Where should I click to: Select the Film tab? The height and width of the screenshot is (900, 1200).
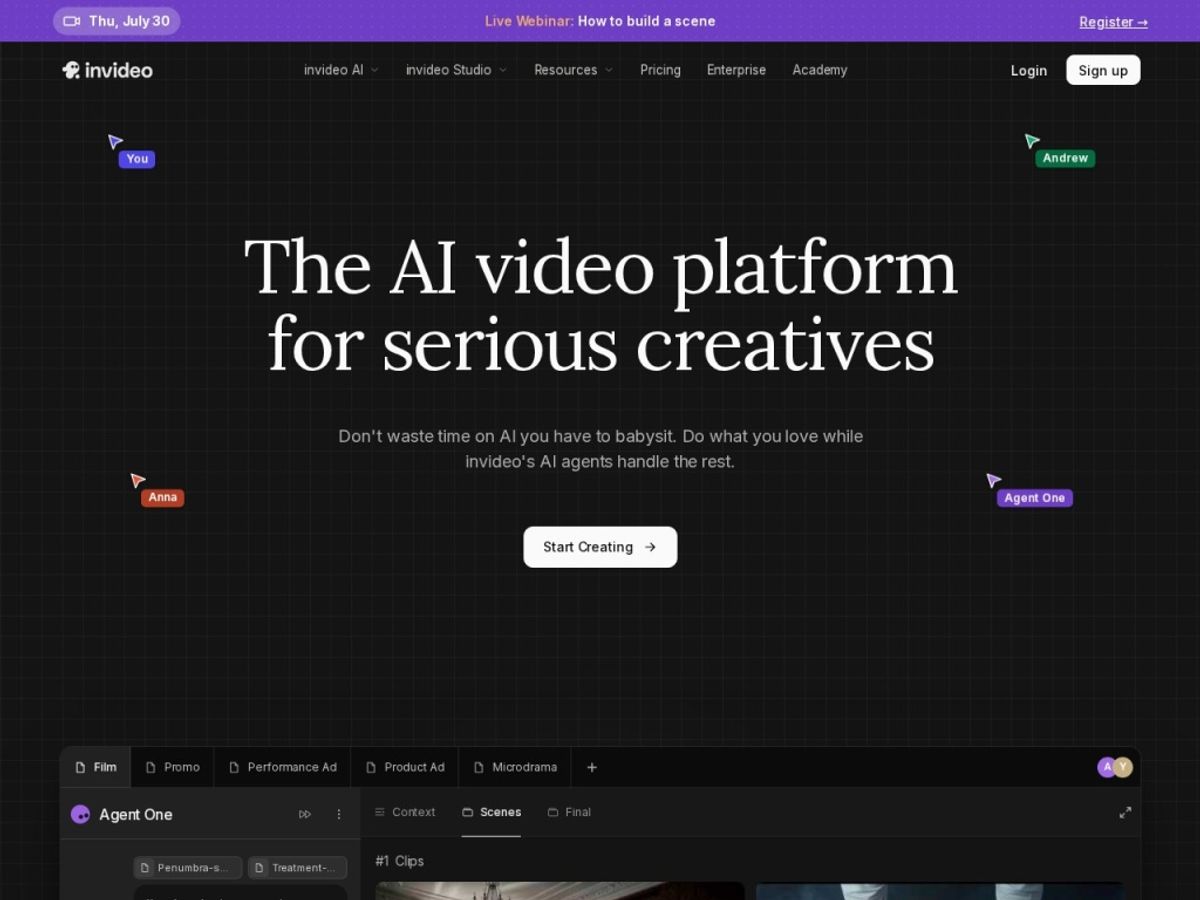pos(96,767)
